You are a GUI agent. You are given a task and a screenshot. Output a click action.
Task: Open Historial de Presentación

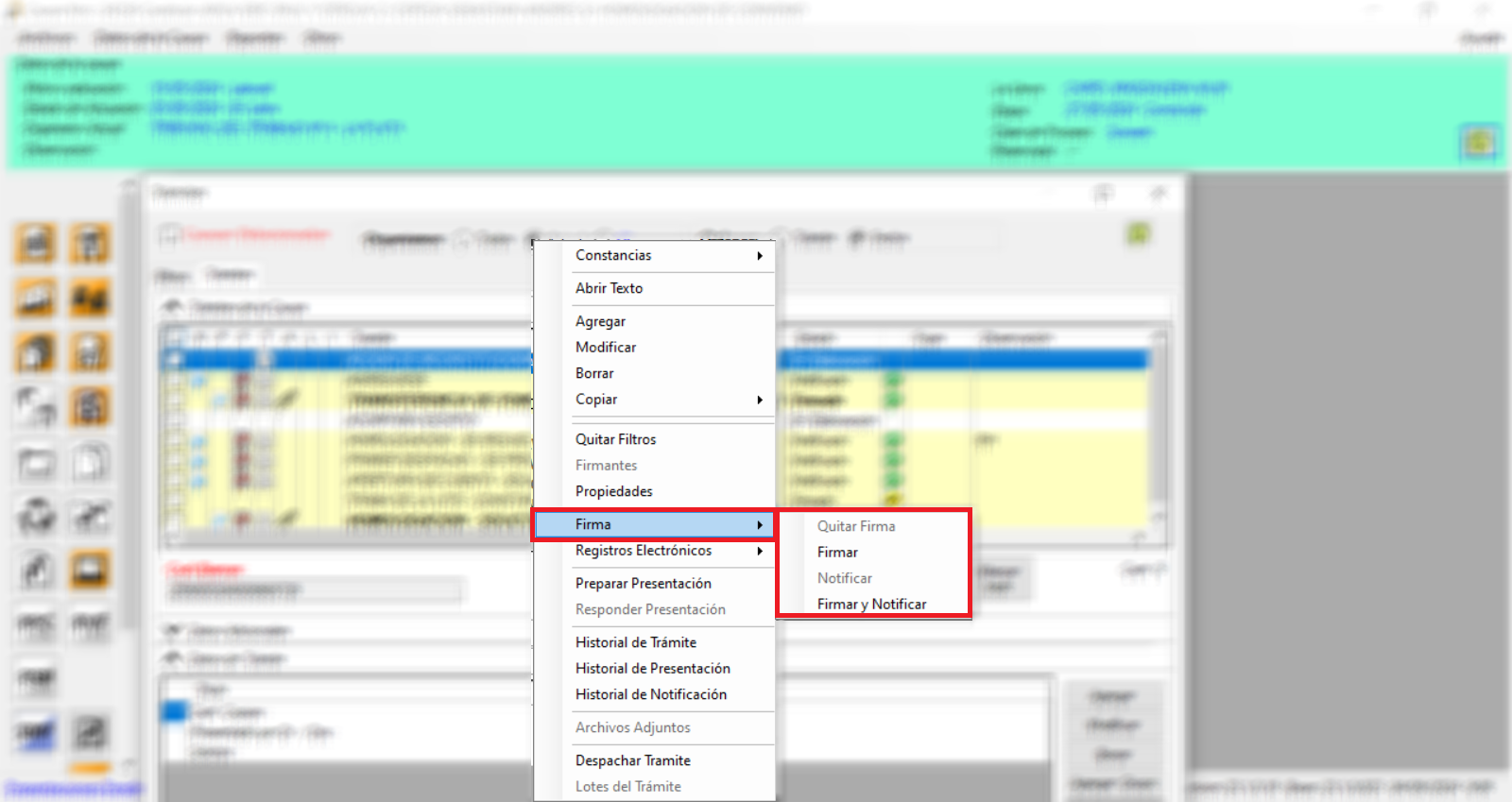click(653, 669)
